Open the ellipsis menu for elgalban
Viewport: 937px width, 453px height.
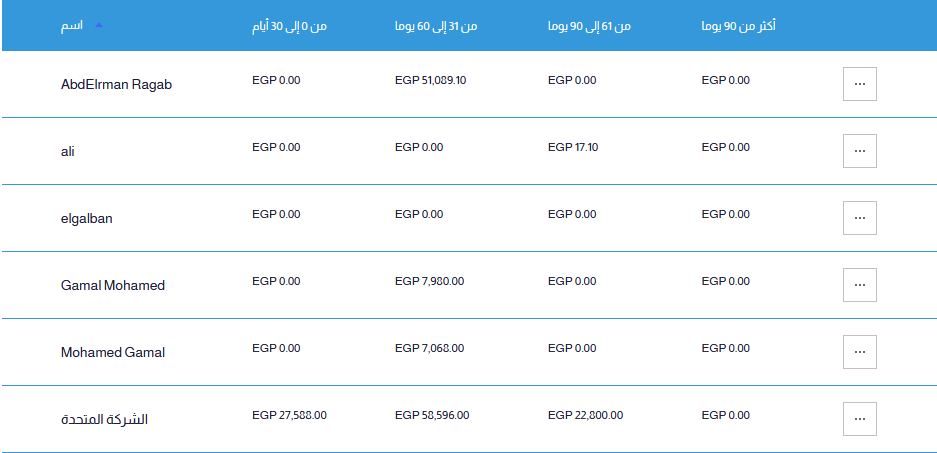[859, 218]
